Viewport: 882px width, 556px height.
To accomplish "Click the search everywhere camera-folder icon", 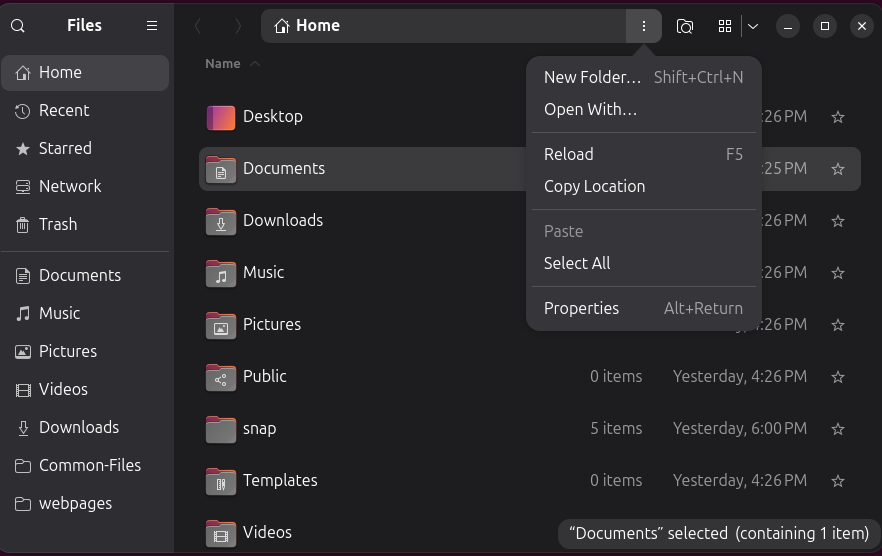I will point(685,26).
